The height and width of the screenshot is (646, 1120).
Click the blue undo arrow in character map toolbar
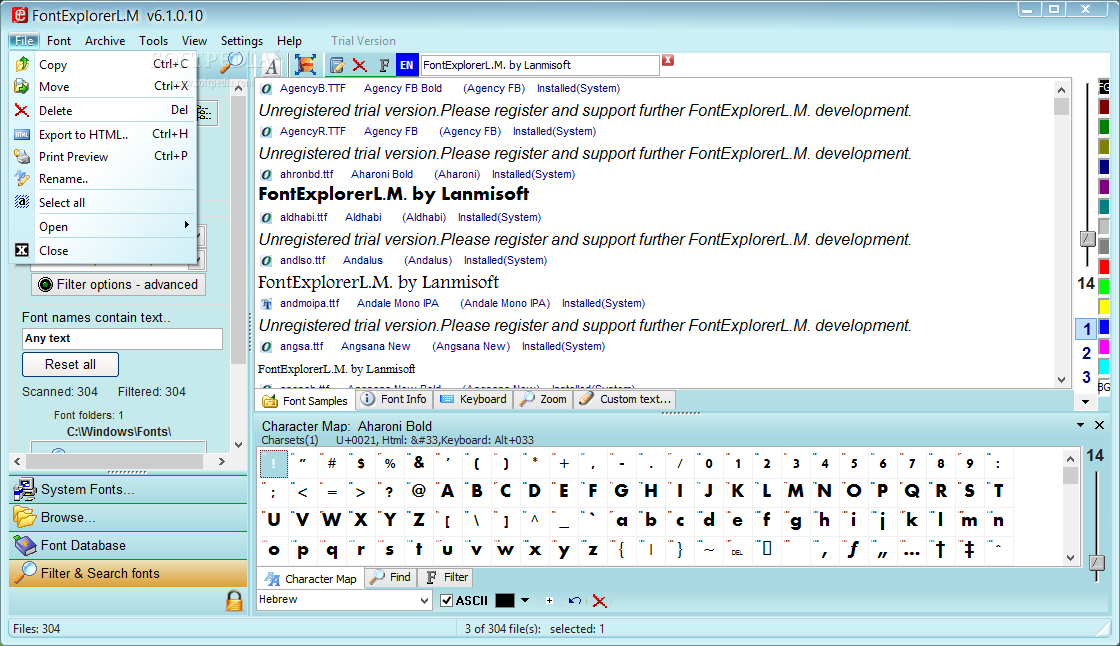(x=574, y=600)
